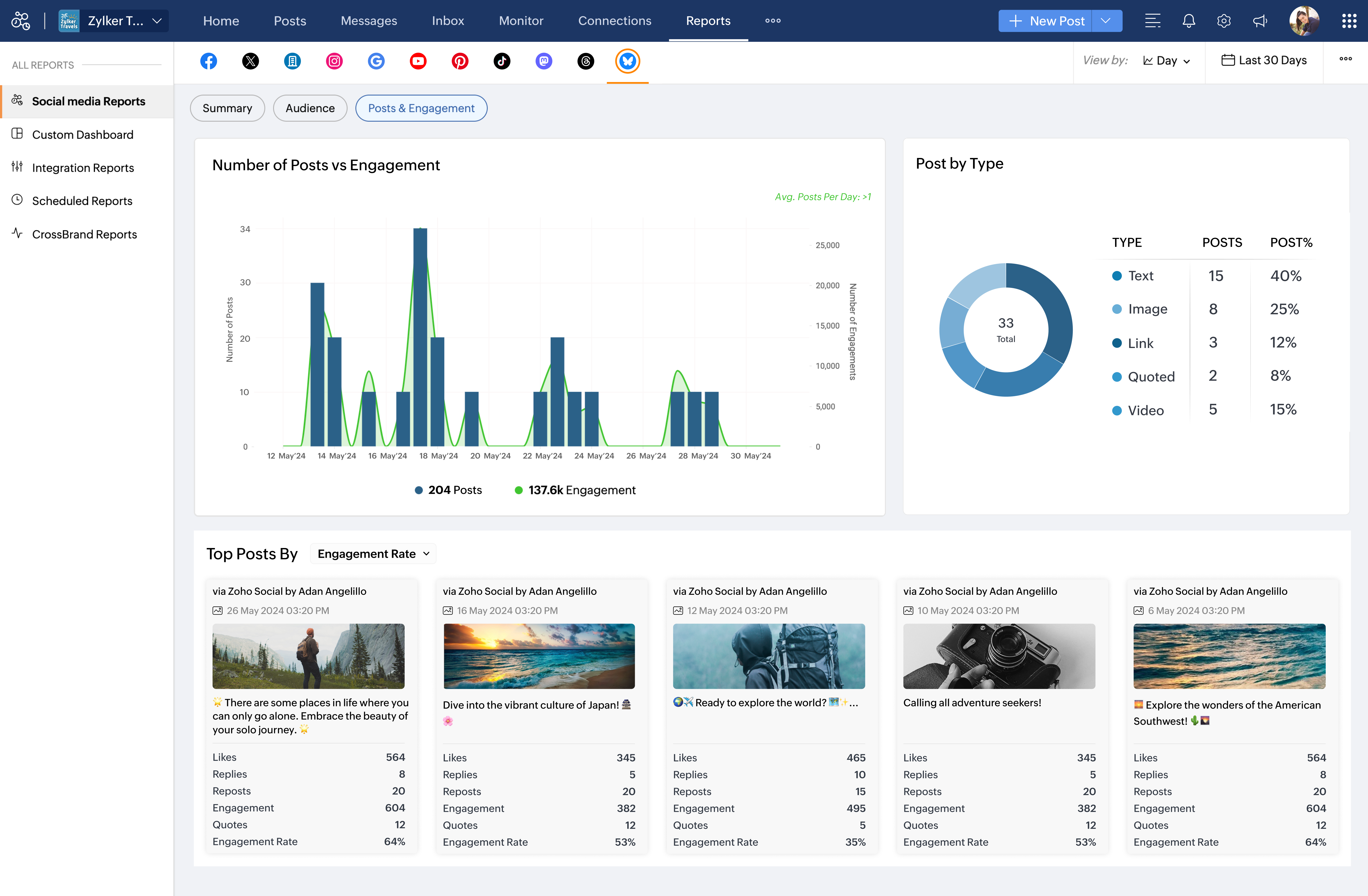Open the solo hiker post thumbnail
The height and width of the screenshot is (896, 1368).
pos(309,656)
